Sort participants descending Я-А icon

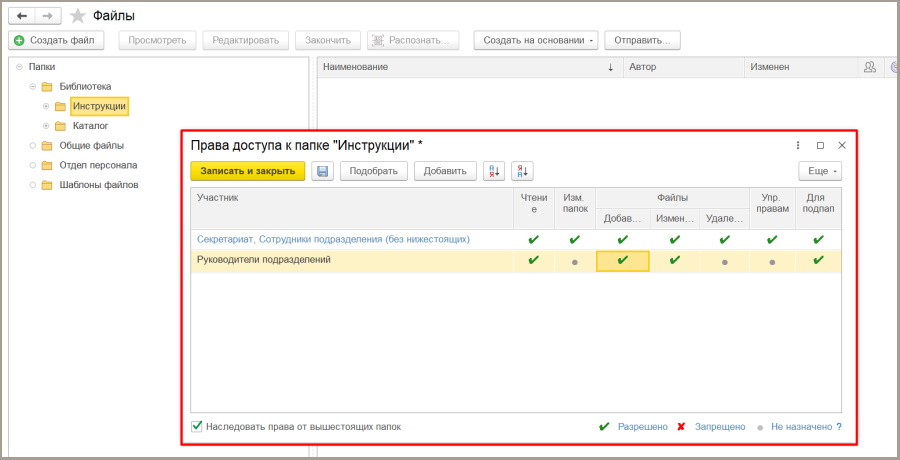click(x=522, y=171)
